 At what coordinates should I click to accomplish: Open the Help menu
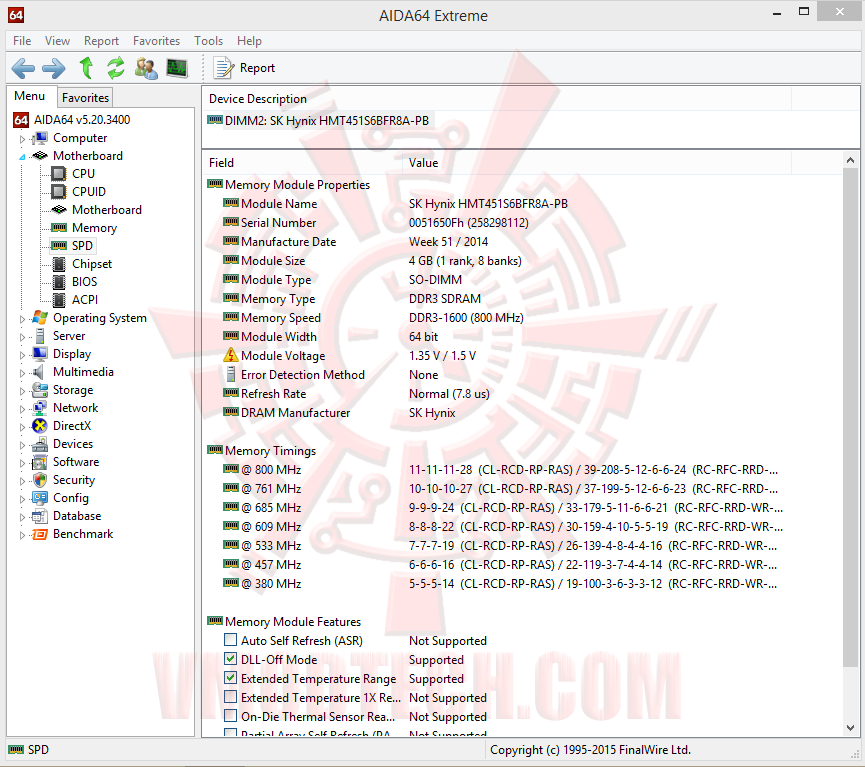click(x=249, y=41)
